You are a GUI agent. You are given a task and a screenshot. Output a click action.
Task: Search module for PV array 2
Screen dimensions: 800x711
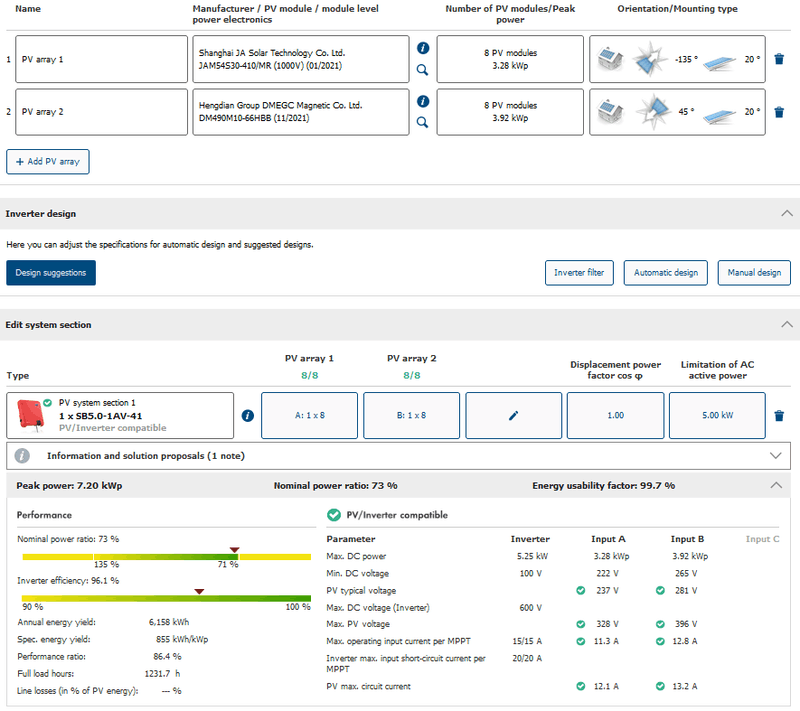[422, 123]
